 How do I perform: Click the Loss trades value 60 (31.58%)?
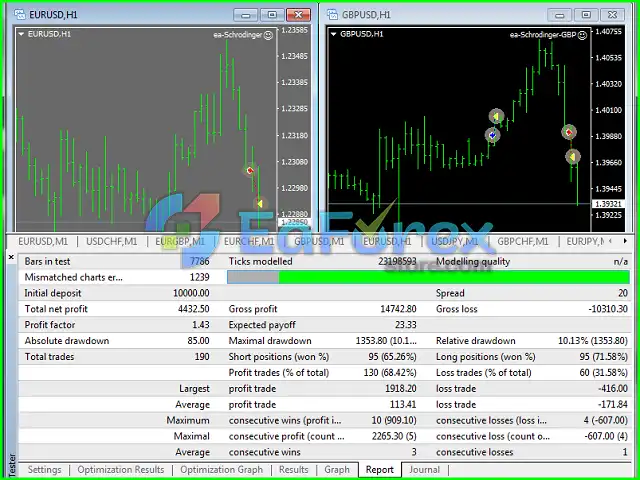pyautogui.click(x=604, y=373)
